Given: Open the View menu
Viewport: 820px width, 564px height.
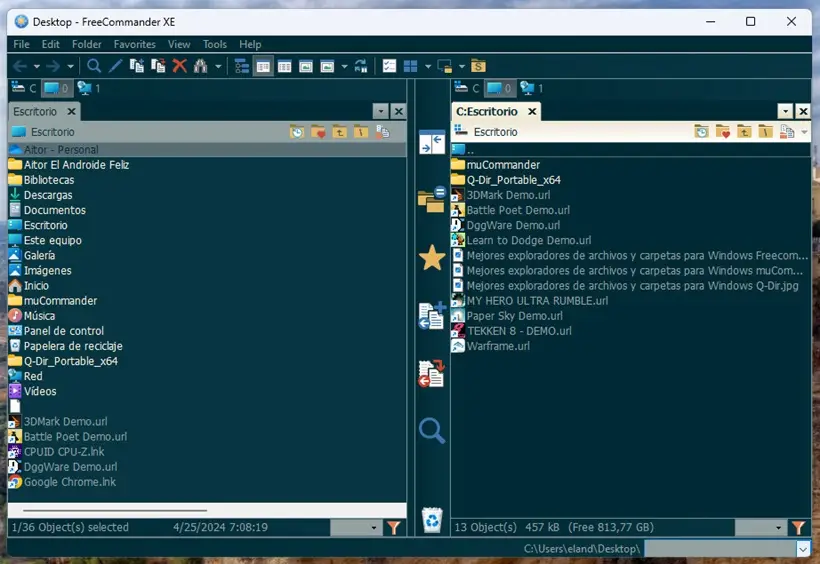Looking at the screenshot, I should (179, 44).
